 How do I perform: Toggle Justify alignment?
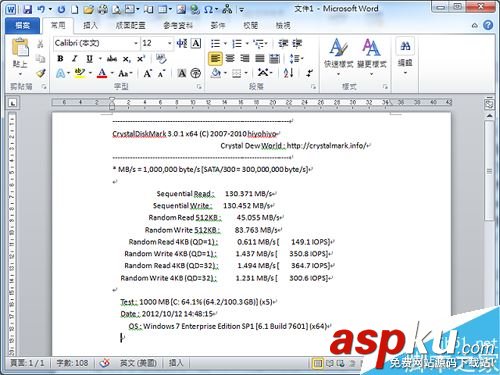[260, 59]
